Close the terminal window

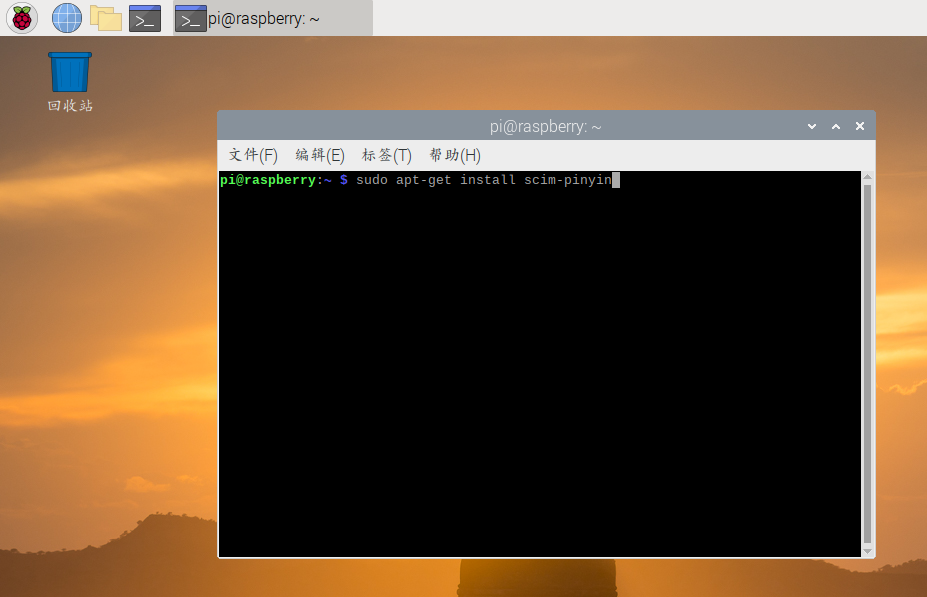pyautogui.click(x=860, y=126)
